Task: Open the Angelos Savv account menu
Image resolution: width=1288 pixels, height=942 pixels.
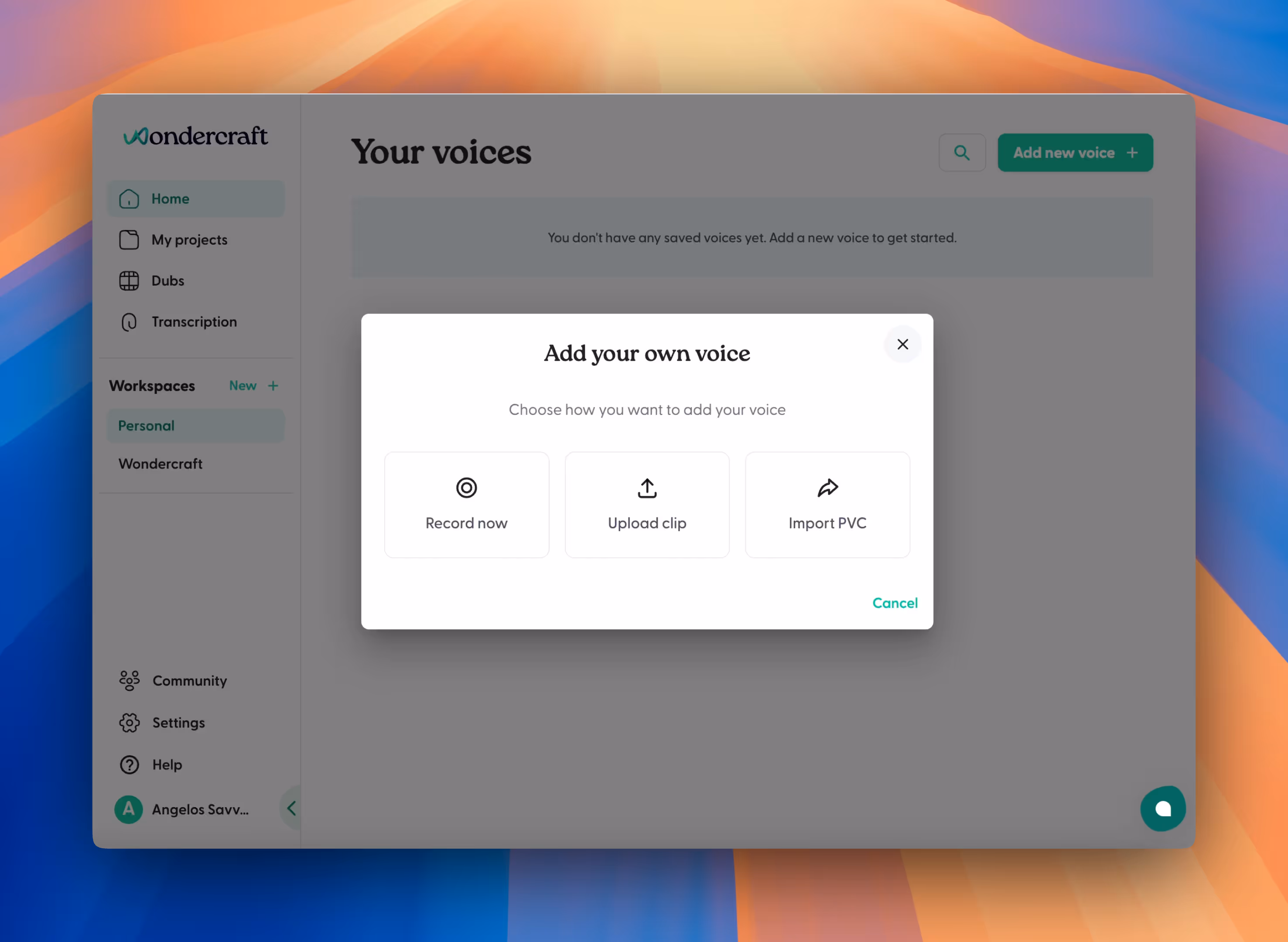Action: [x=182, y=809]
